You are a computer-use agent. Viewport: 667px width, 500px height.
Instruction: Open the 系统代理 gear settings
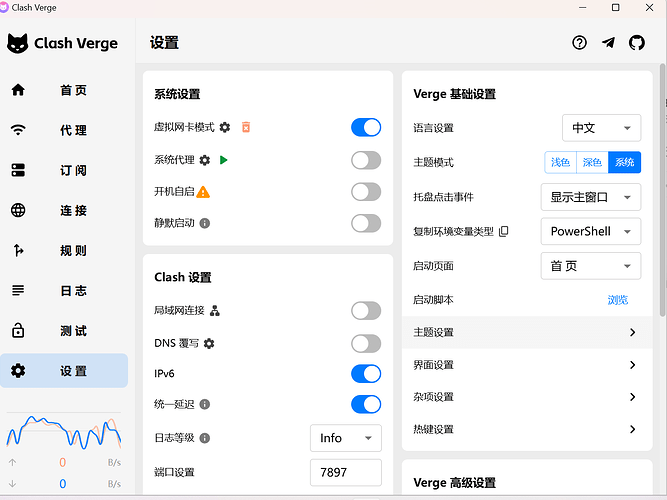(x=205, y=160)
